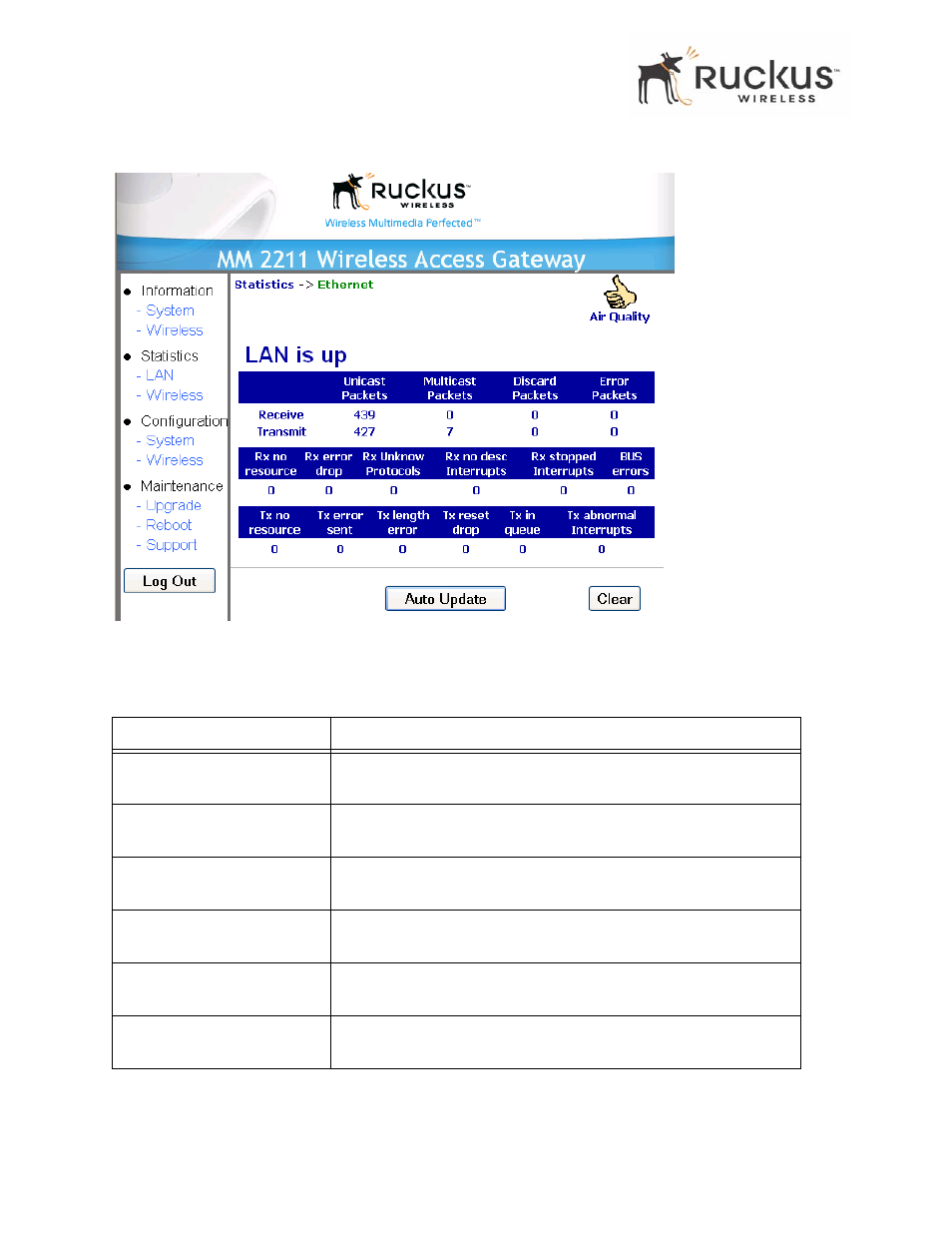
Task: Click the receive unicast value 439
Action: [x=364, y=415]
